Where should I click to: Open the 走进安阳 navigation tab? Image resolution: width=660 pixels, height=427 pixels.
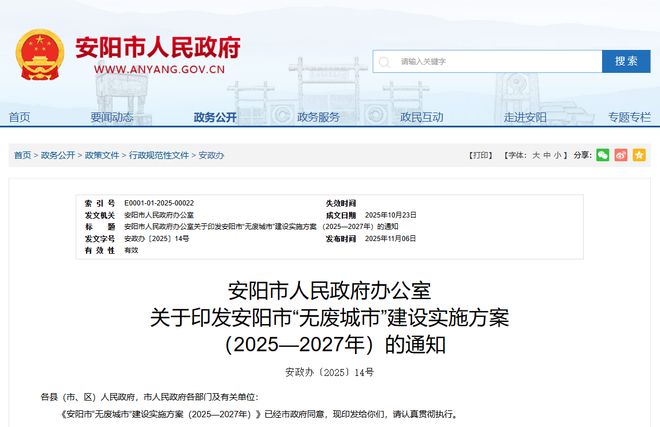click(x=525, y=117)
